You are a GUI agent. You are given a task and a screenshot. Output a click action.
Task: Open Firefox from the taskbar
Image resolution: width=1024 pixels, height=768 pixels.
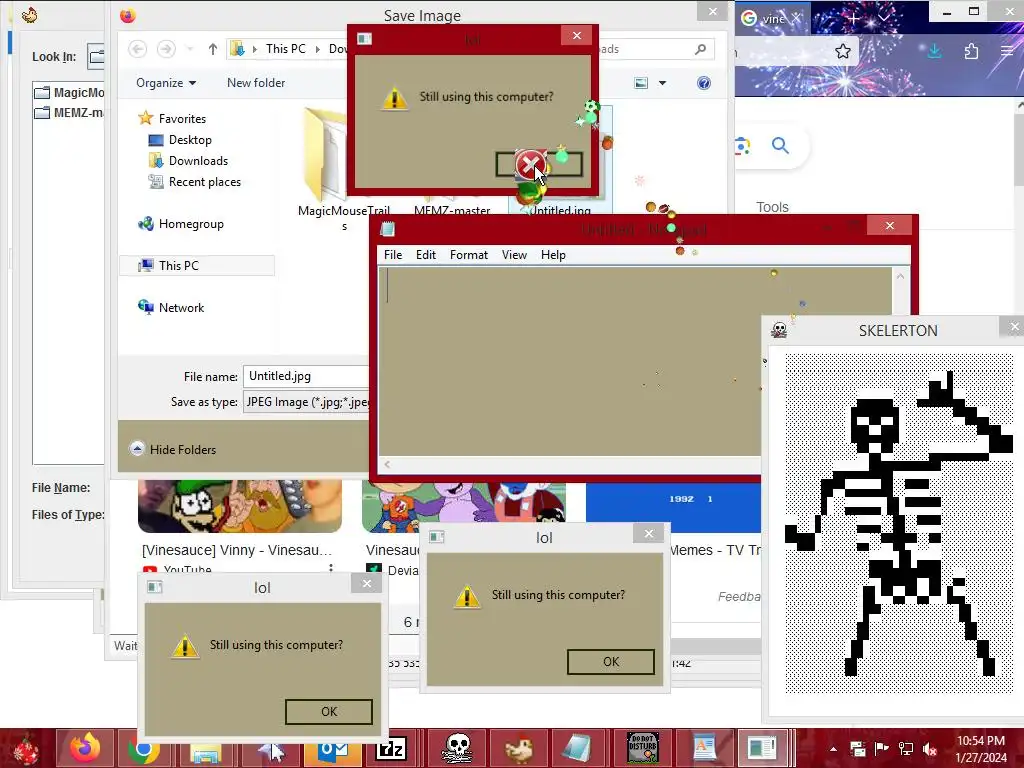pyautogui.click(x=85, y=748)
